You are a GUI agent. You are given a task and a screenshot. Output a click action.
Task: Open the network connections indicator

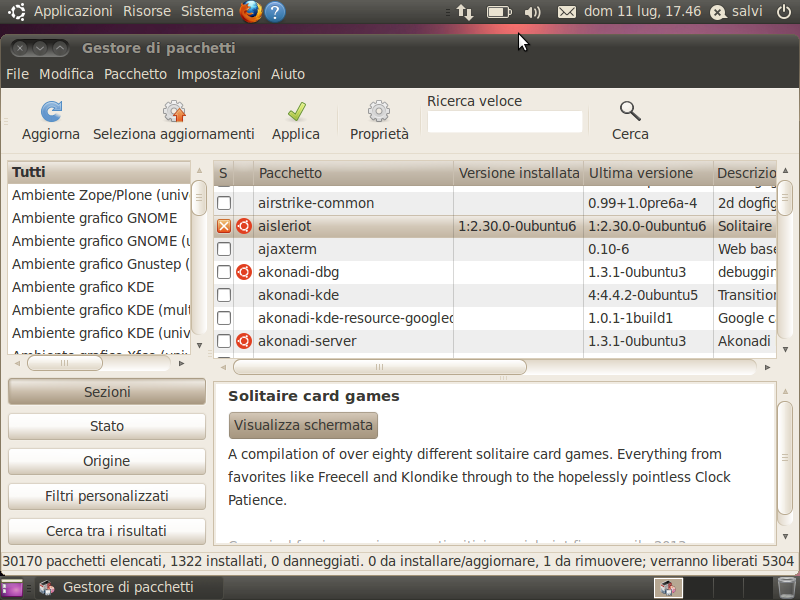click(x=465, y=12)
